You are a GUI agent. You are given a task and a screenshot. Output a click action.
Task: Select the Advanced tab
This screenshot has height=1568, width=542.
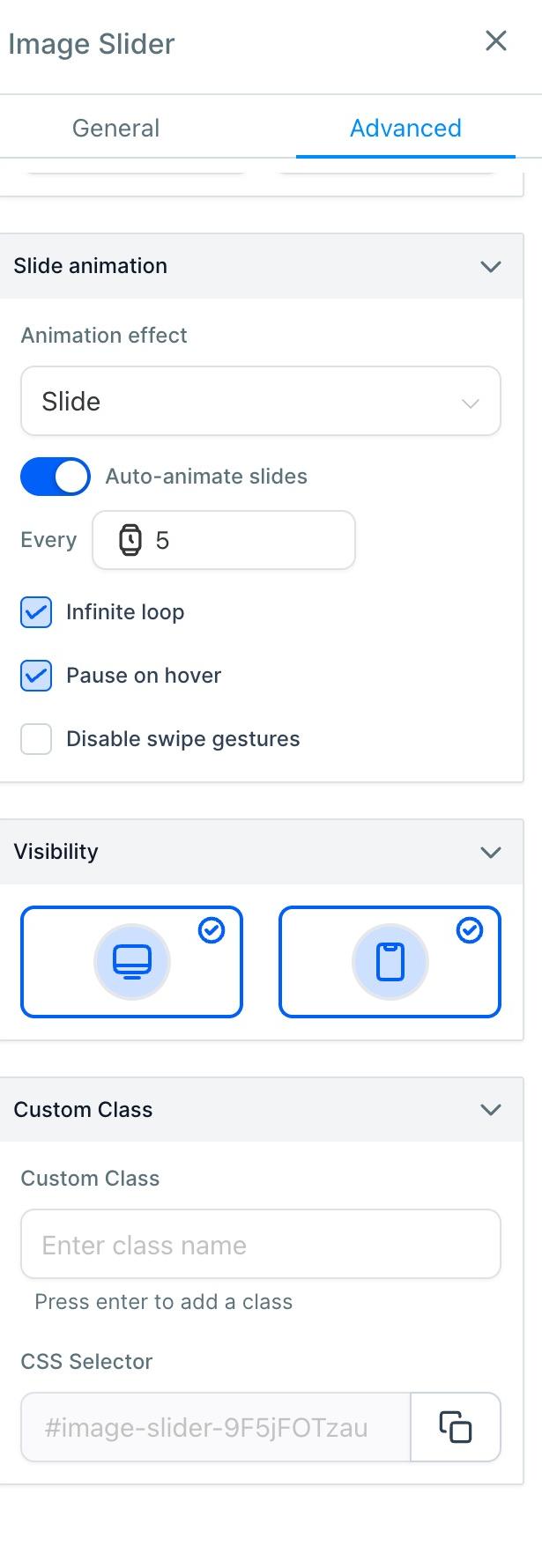pos(405,128)
